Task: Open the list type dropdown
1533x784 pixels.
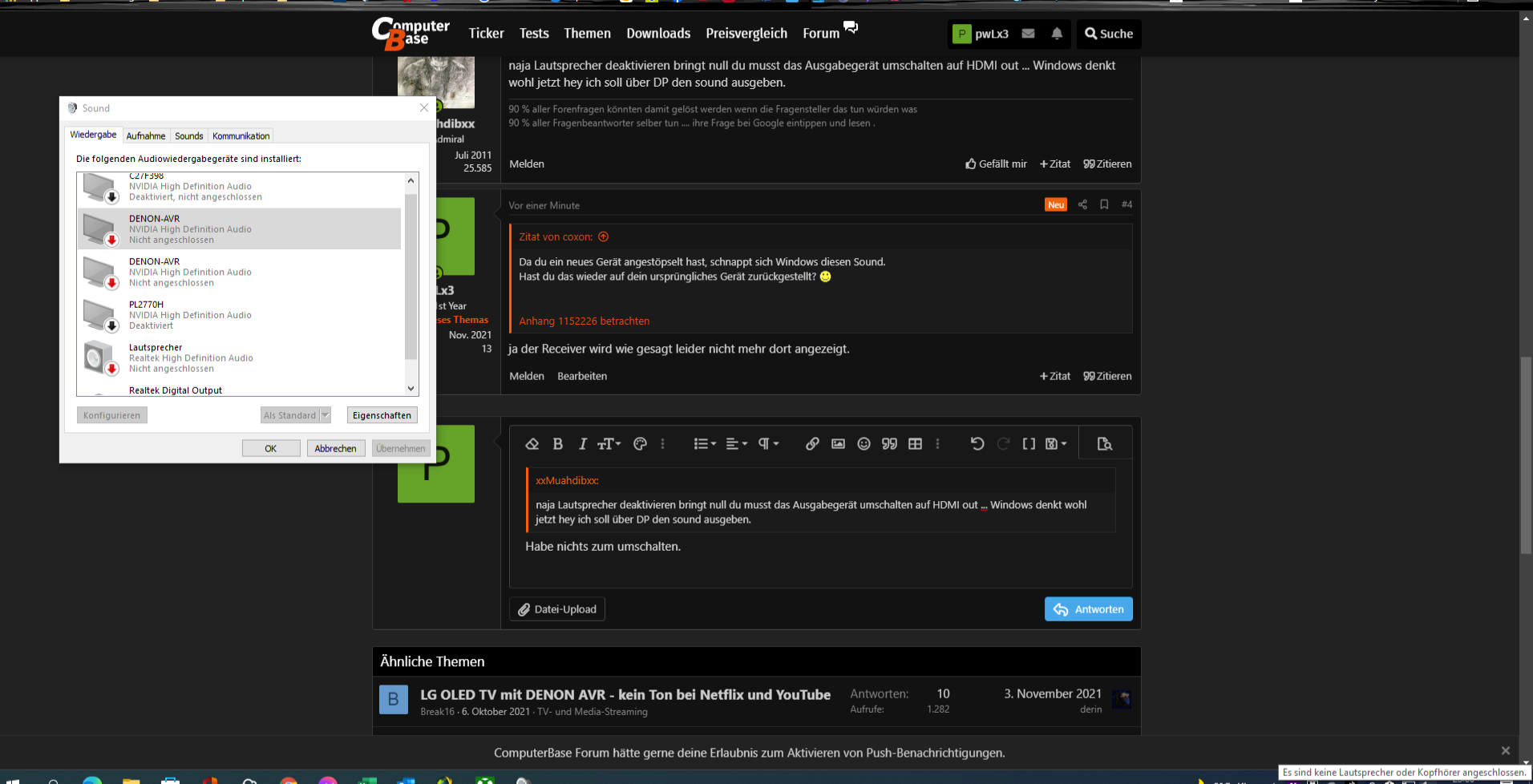Action: 705,444
